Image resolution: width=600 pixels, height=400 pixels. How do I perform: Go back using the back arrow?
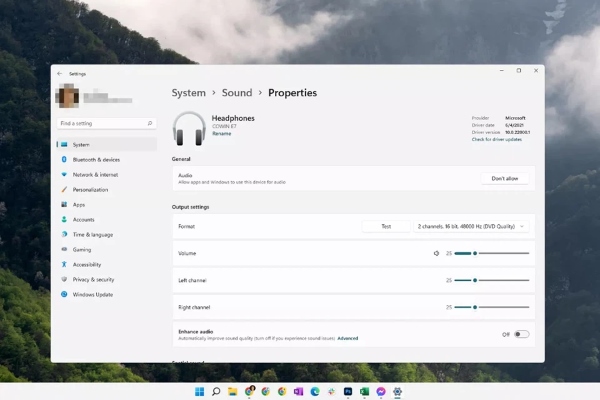point(59,73)
